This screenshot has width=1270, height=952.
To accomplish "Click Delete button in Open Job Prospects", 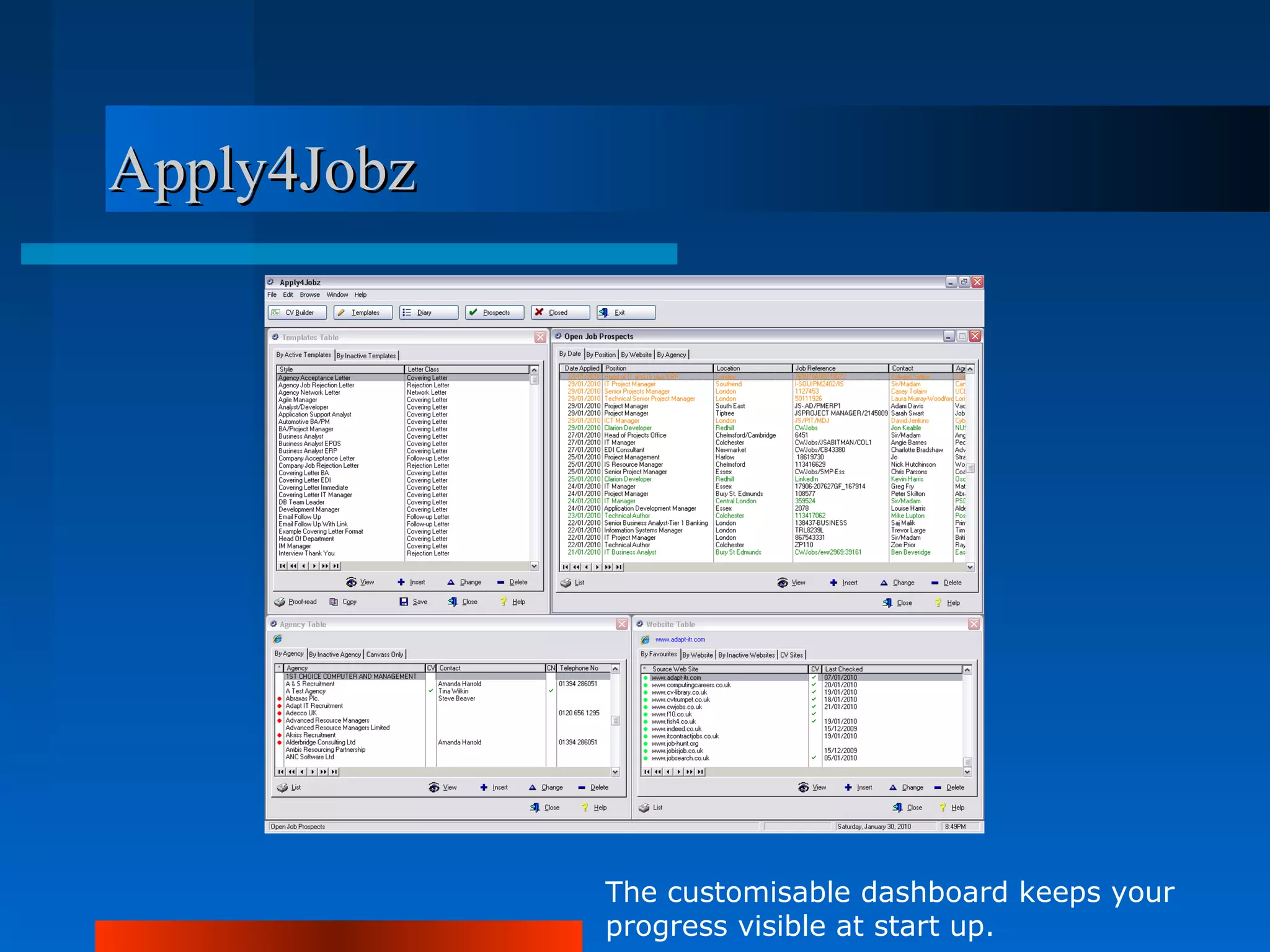I will (946, 583).
